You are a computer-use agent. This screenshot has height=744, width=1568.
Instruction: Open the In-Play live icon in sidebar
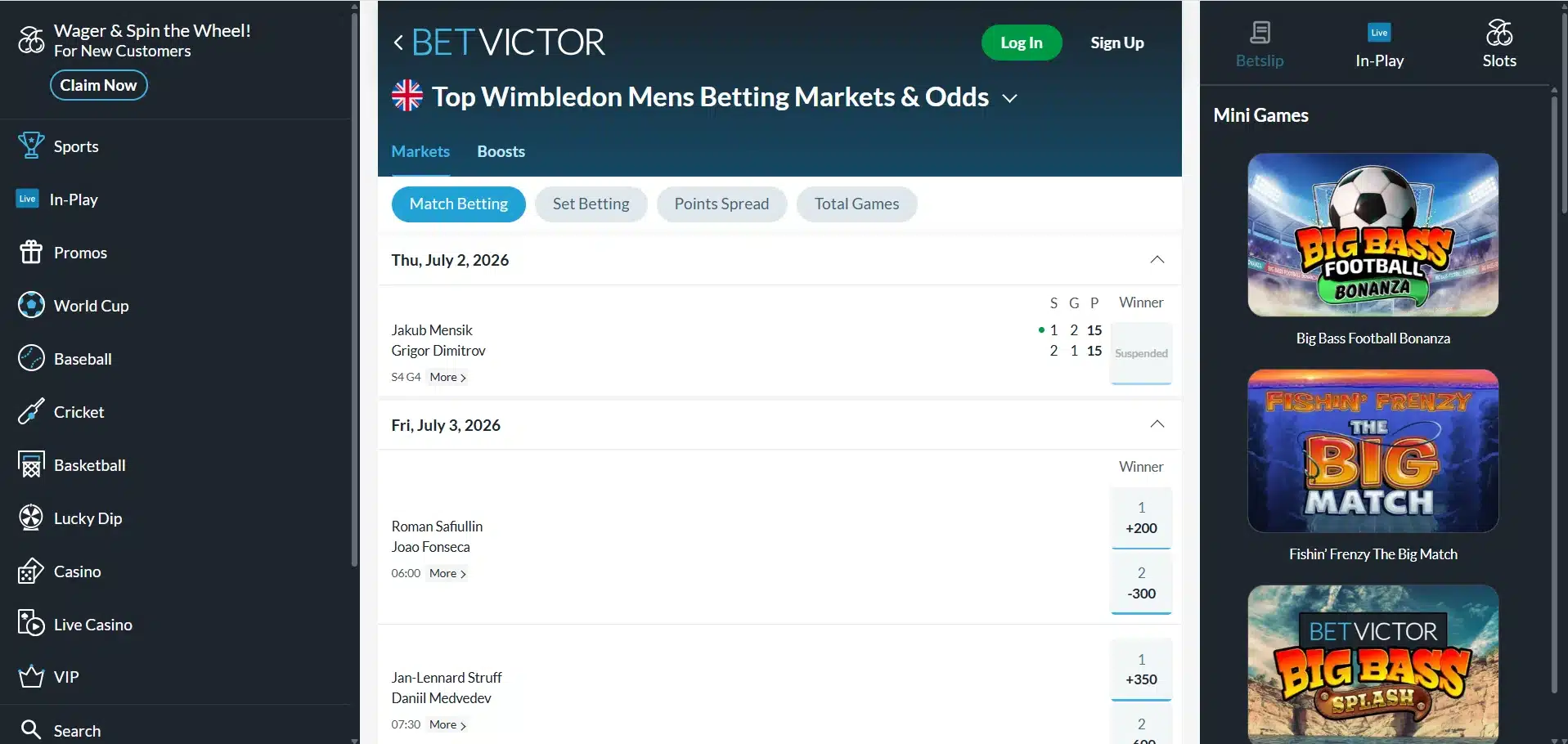(28, 199)
